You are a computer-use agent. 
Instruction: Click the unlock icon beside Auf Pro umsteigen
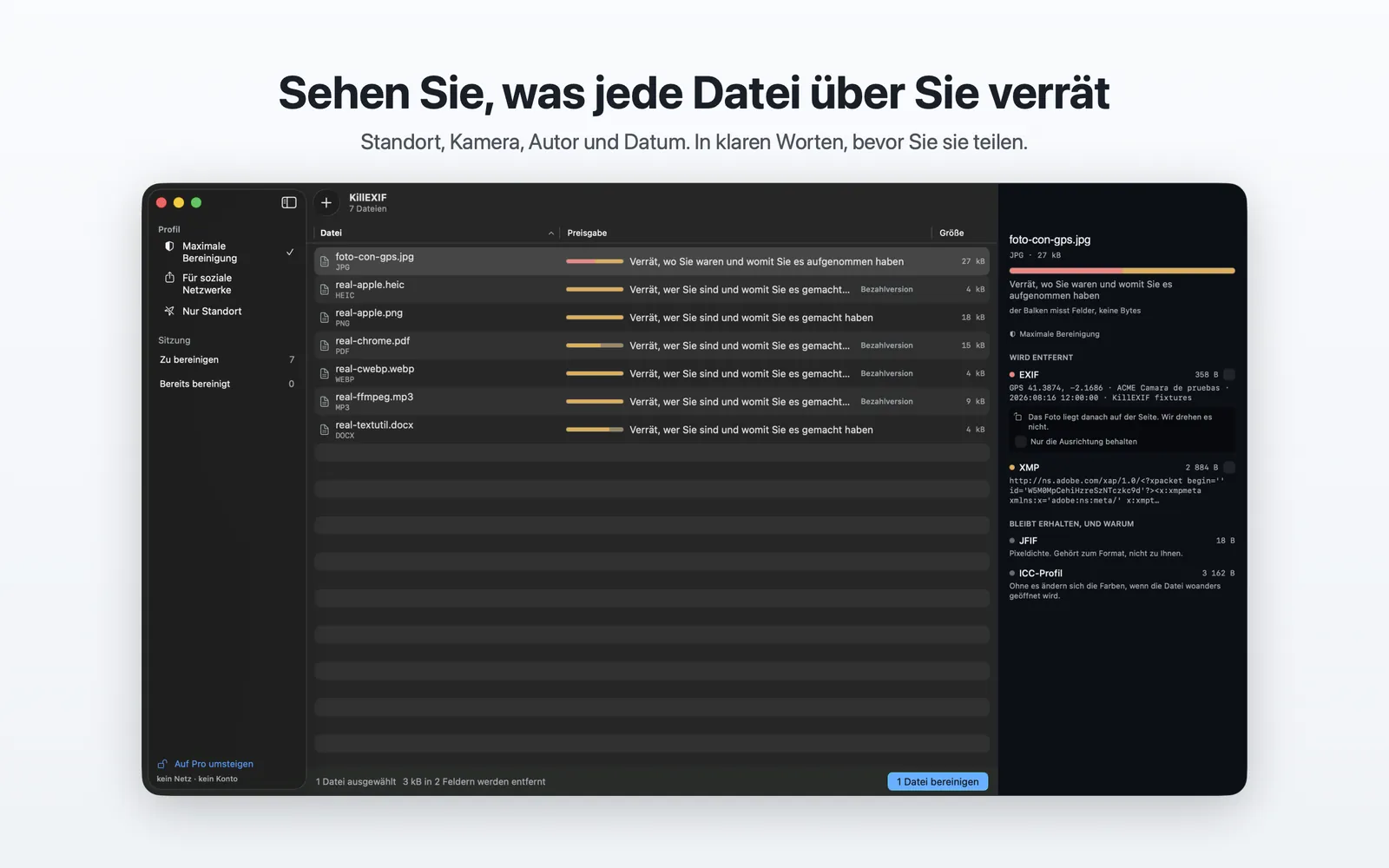pos(162,764)
